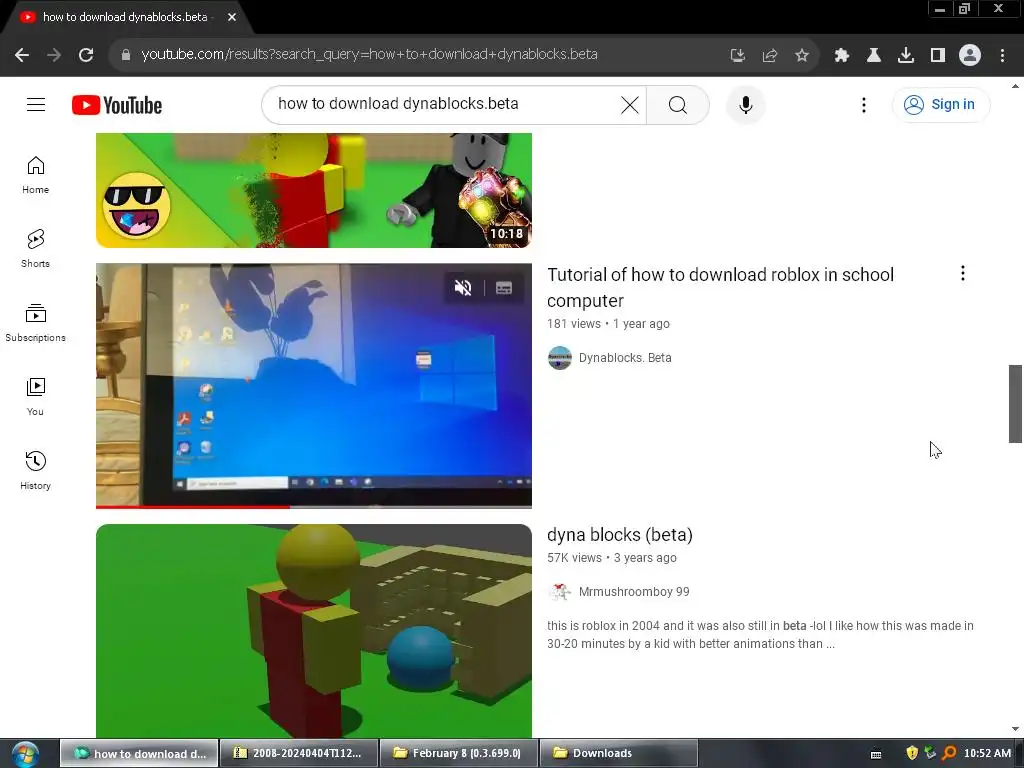Open the 'dyna blocks (beta)' video title
This screenshot has width=1024, height=768.
620,535
